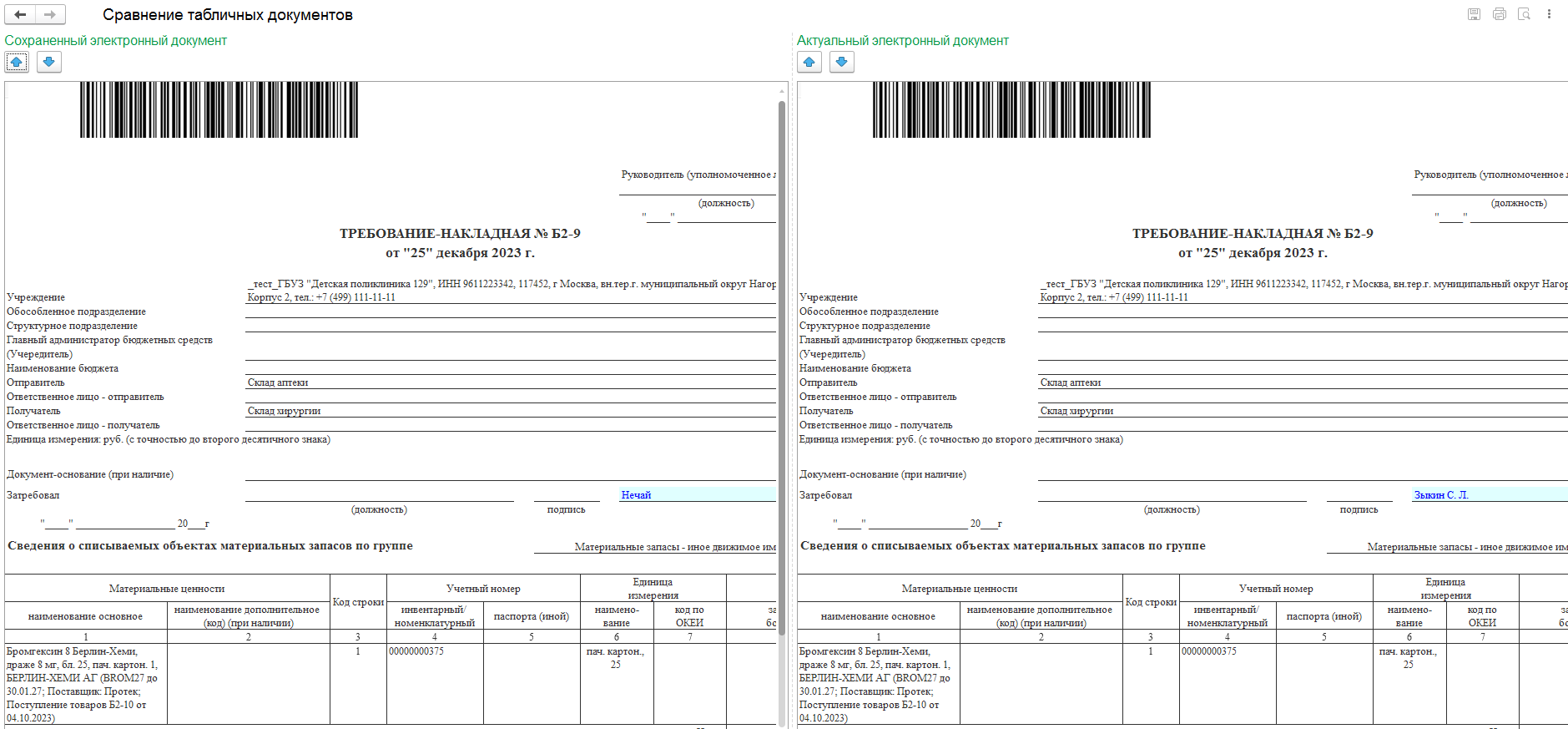Click 'Бромгексин 8 Берлин-Хеми' cell in left table

pos(86,683)
